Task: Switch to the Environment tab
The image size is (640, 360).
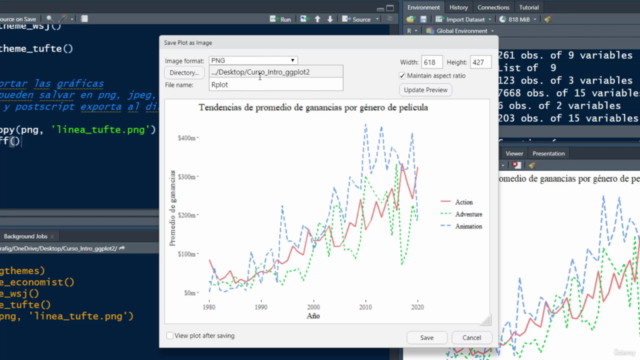Action: 423,7
